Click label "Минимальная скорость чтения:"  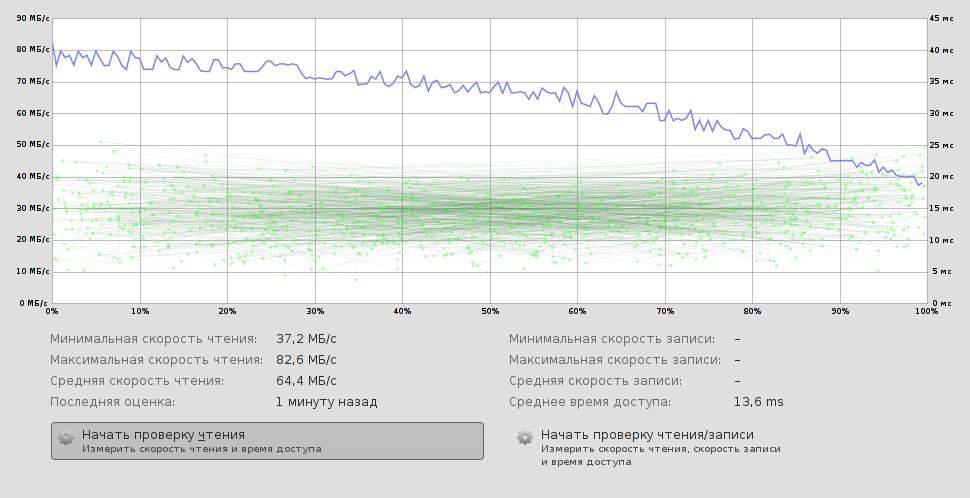153,339
